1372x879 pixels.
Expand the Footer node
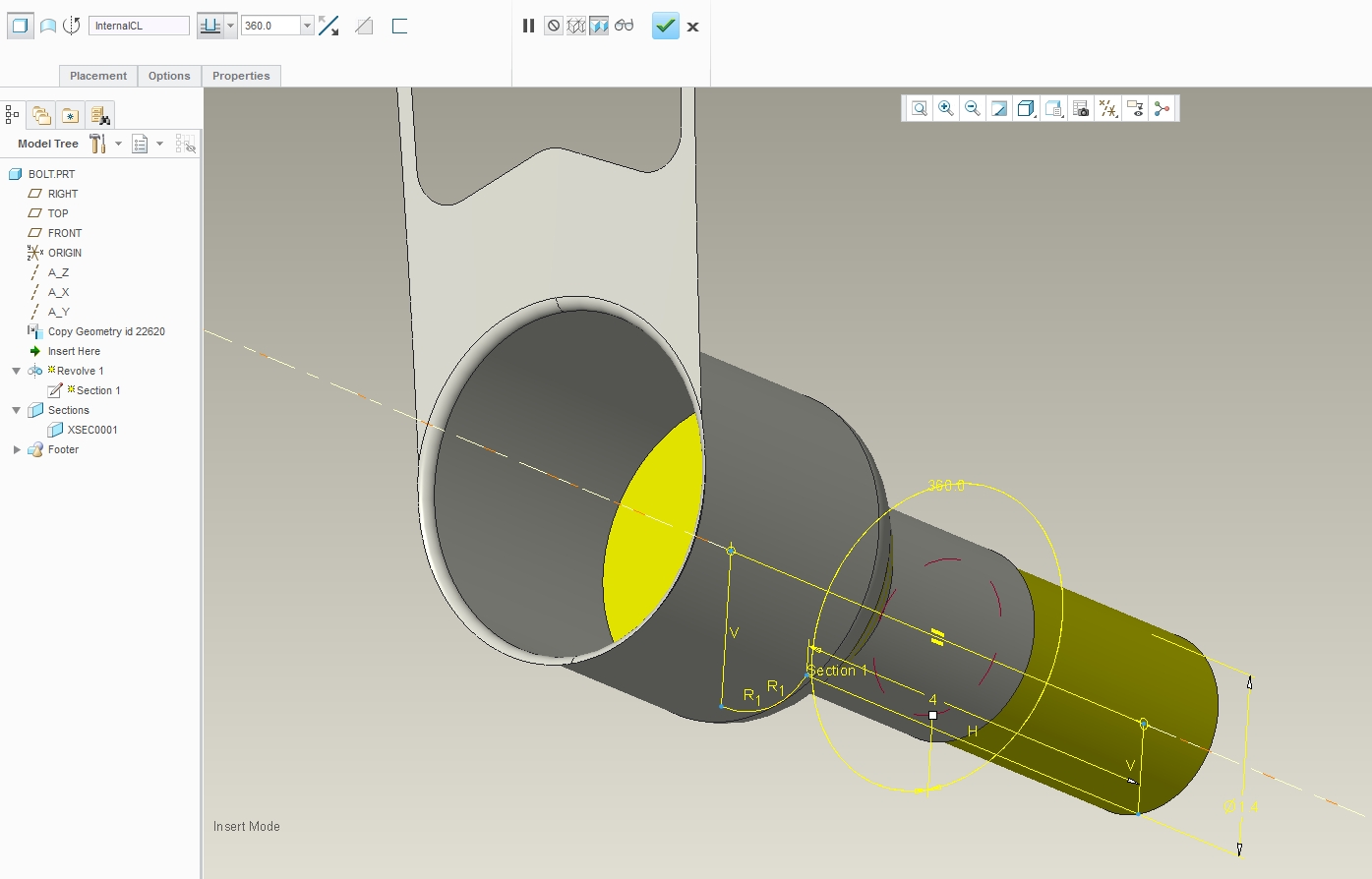point(16,449)
